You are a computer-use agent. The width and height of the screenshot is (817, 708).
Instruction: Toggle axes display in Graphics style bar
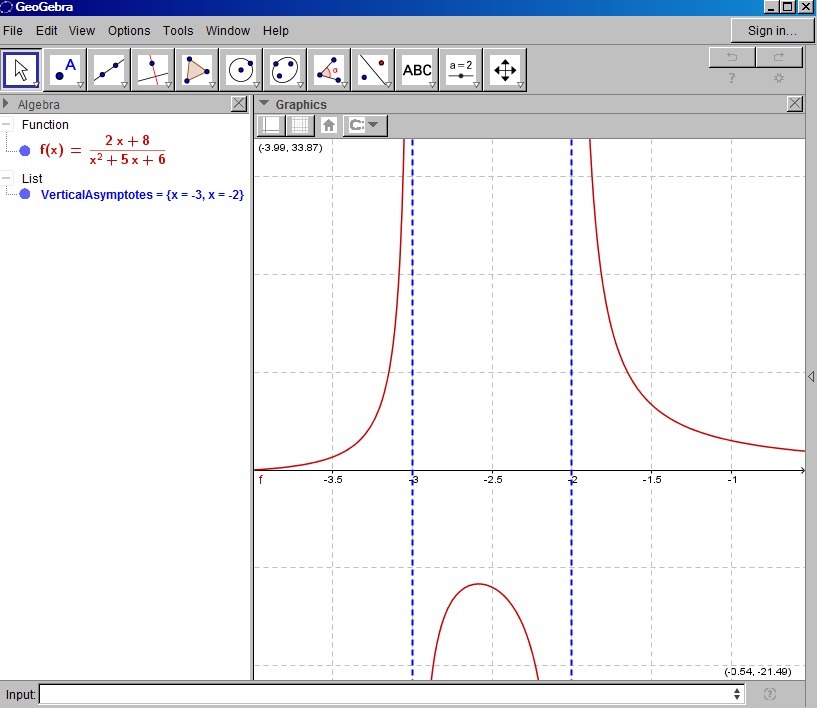pos(270,125)
